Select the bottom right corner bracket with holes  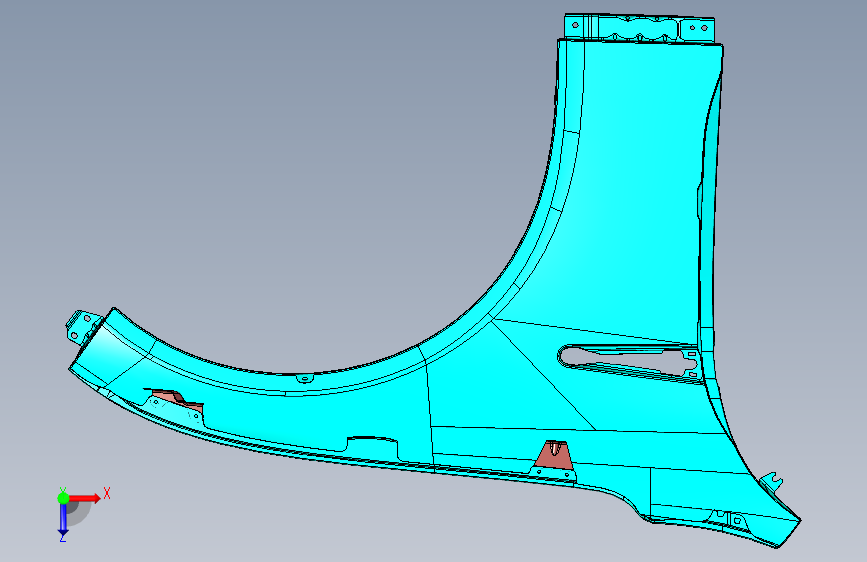(729, 520)
